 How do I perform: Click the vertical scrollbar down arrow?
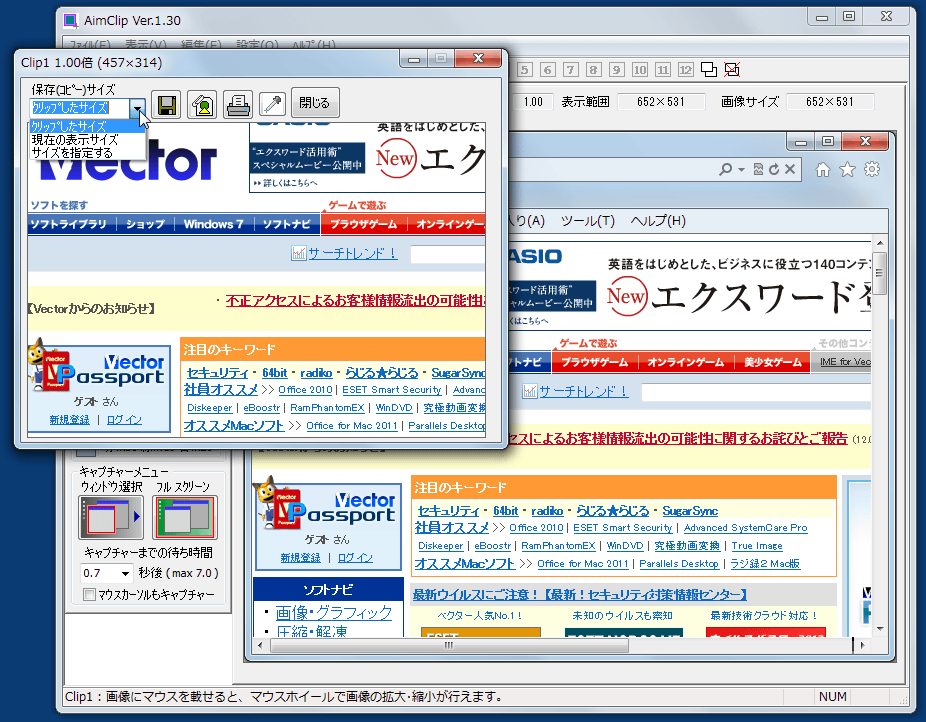[880, 629]
